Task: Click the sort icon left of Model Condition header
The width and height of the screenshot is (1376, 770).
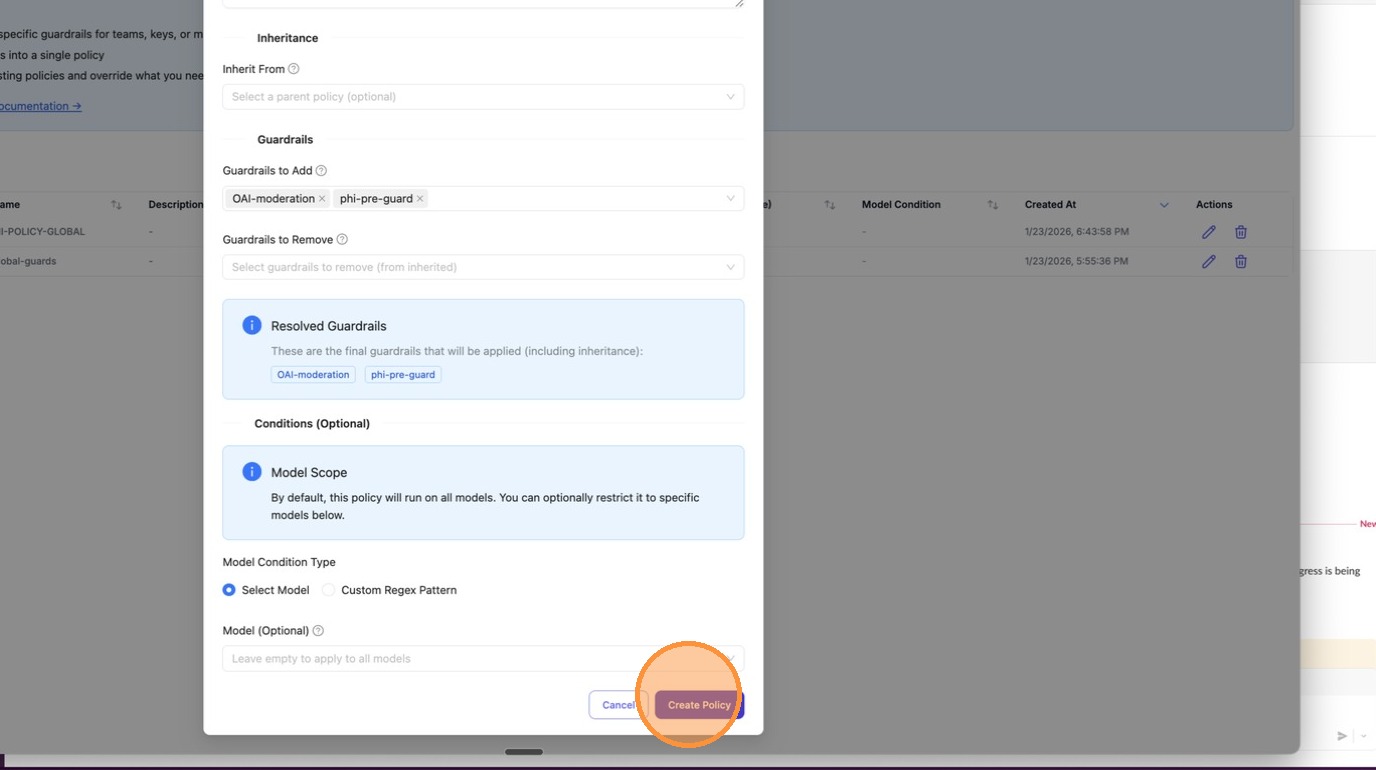Action: 830,205
